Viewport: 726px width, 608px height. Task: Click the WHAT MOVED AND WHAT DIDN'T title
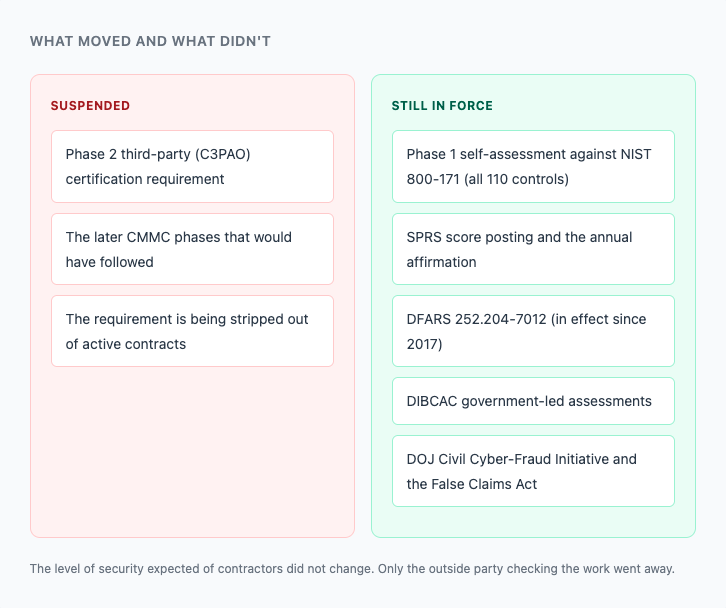click(x=150, y=41)
